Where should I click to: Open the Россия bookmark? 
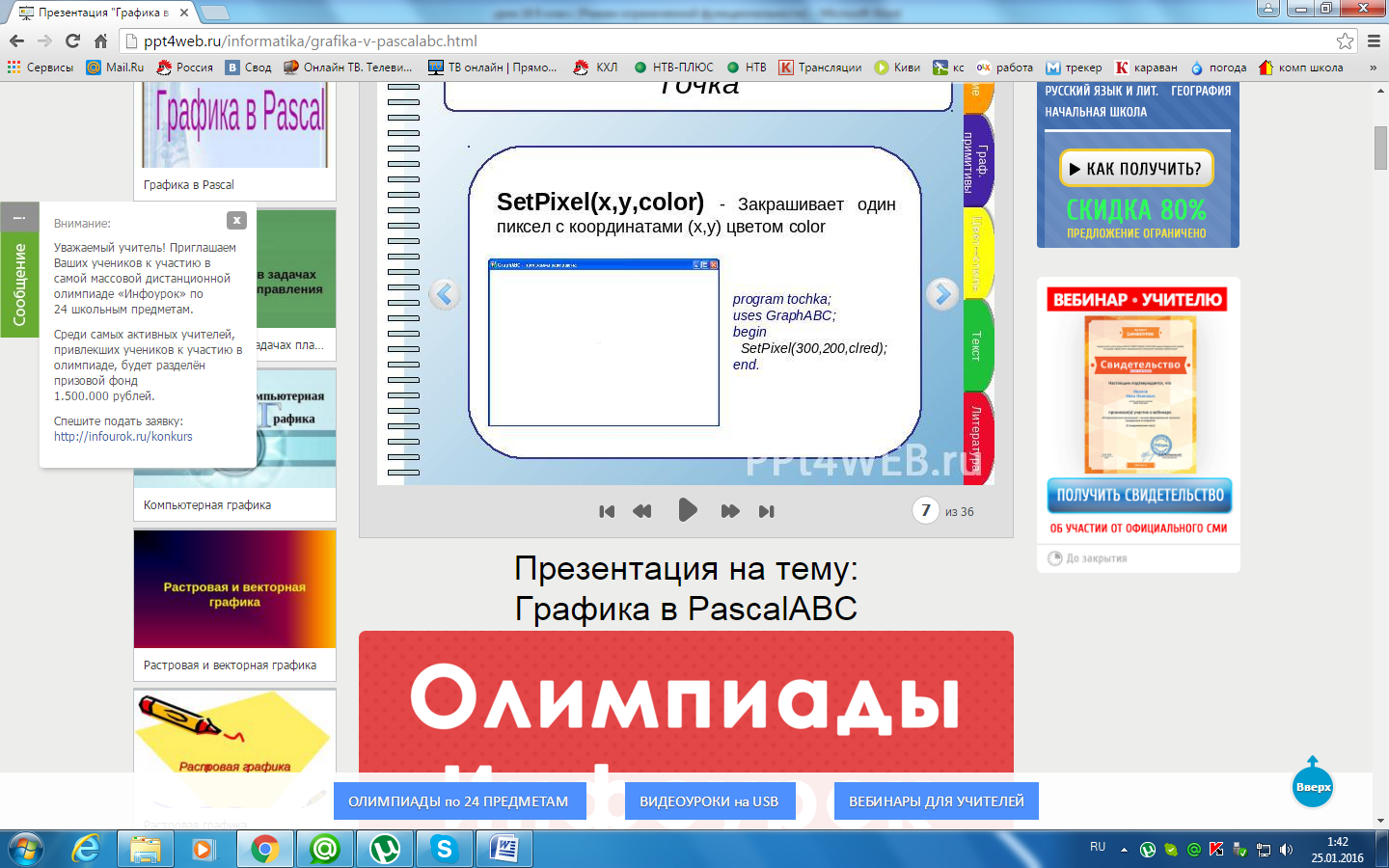click(184, 68)
